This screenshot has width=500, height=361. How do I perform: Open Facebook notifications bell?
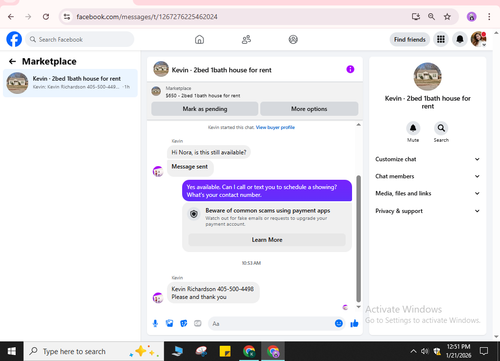pyautogui.click(x=460, y=39)
